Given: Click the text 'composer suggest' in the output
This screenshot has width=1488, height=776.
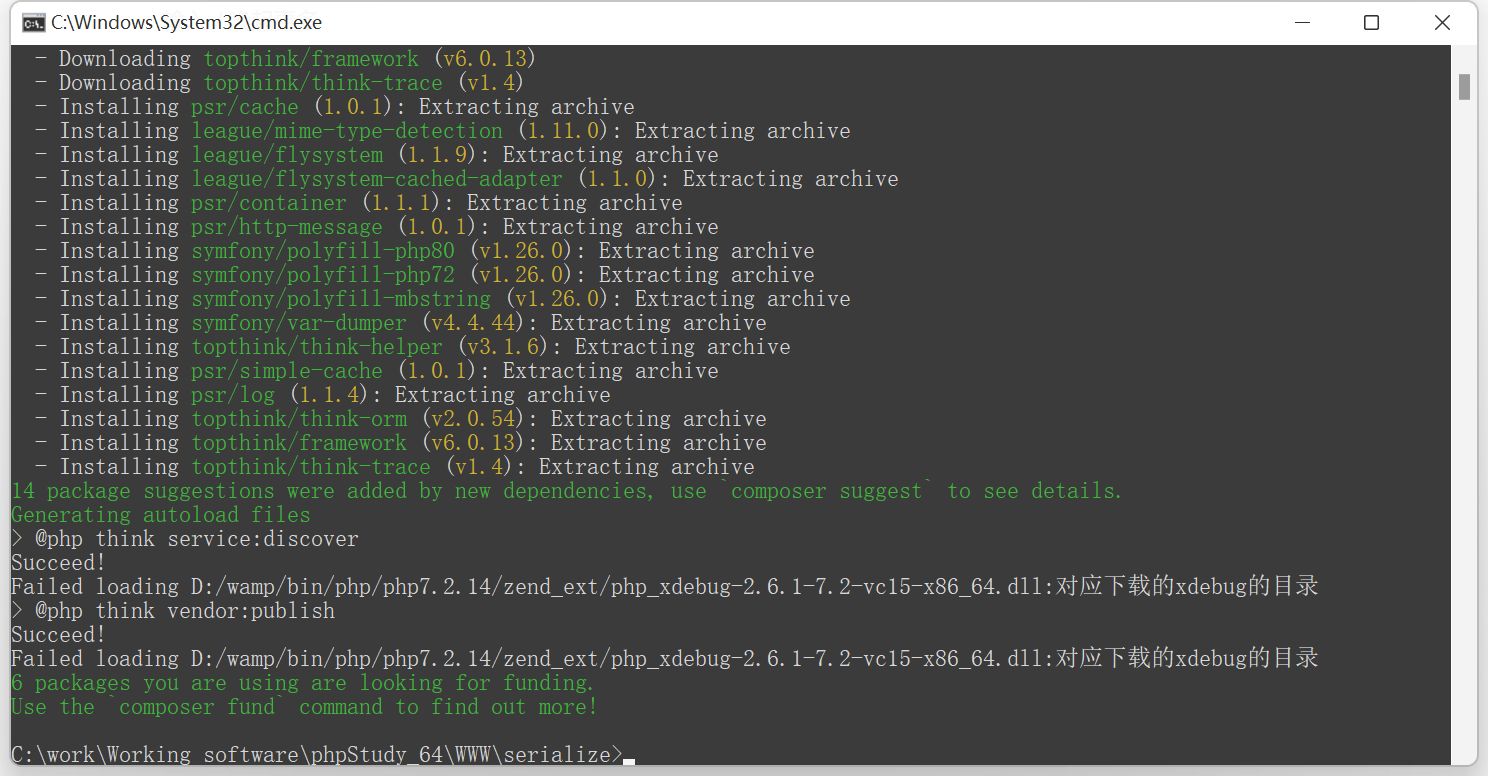Looking at the screenshot, I should (x=829, y=491).
